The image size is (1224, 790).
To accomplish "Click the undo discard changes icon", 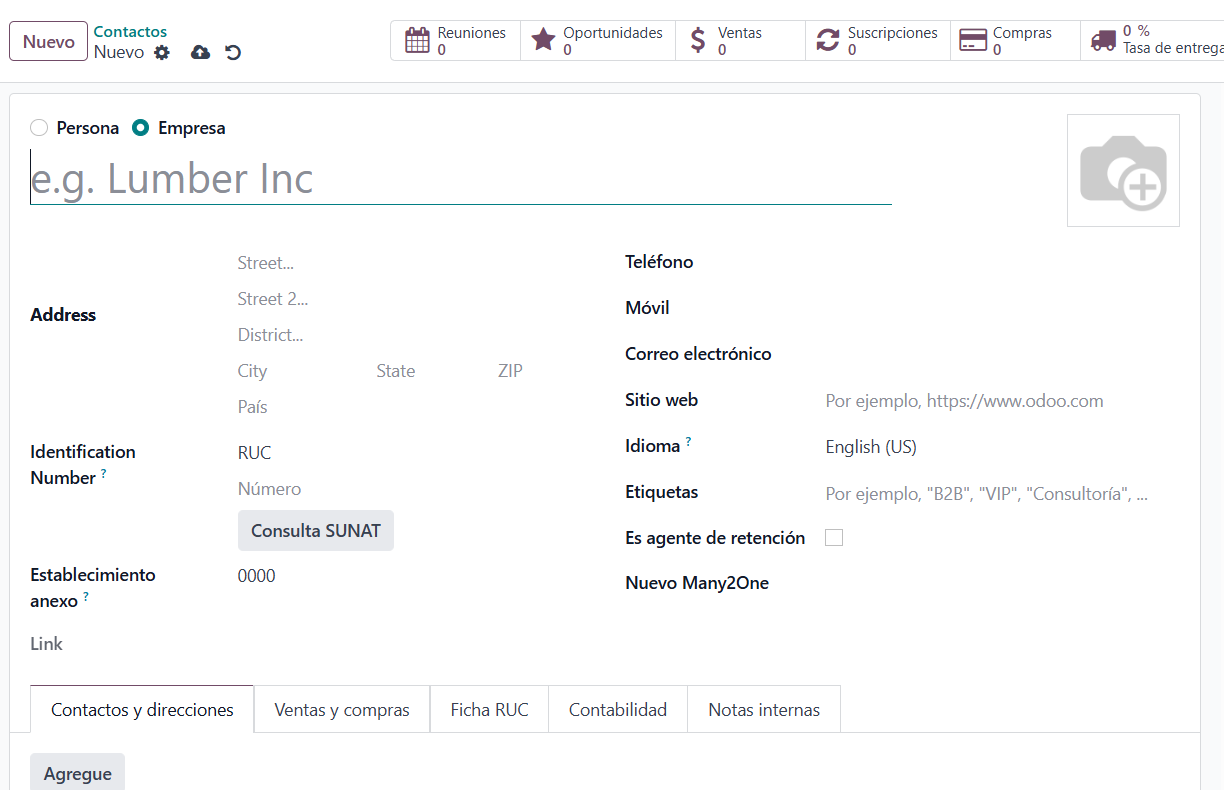I will [x=233, y=53].
